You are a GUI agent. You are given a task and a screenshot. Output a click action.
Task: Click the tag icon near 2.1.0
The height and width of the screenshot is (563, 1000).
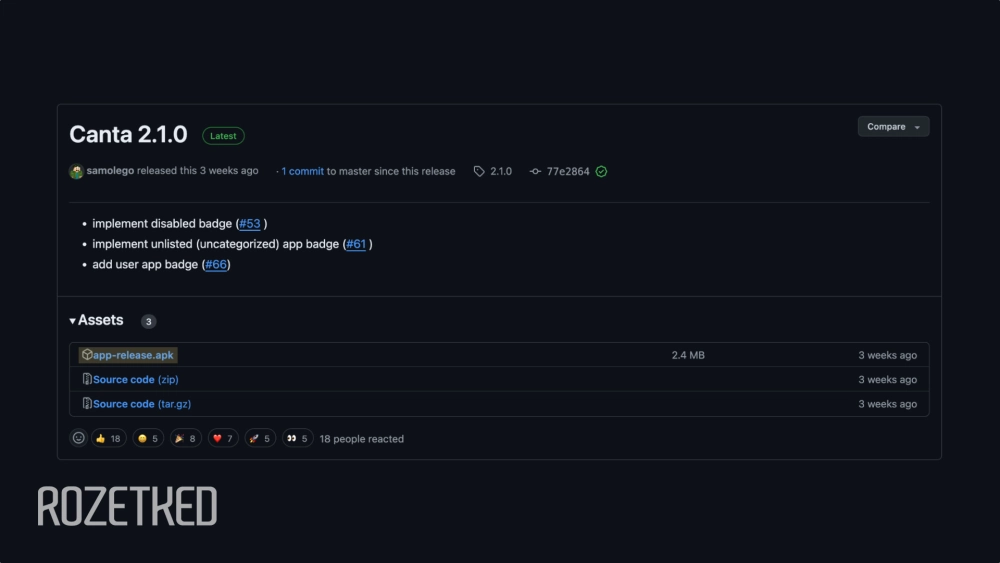[x=479, y=172]
